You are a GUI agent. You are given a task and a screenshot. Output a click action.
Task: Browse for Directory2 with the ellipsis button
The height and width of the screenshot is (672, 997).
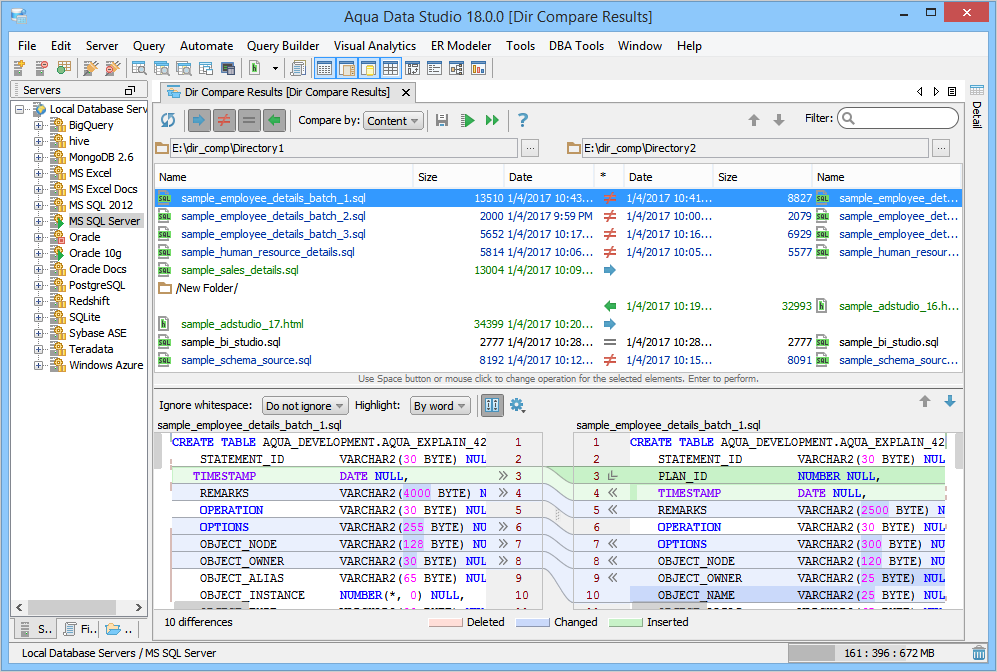coord(941,148)
